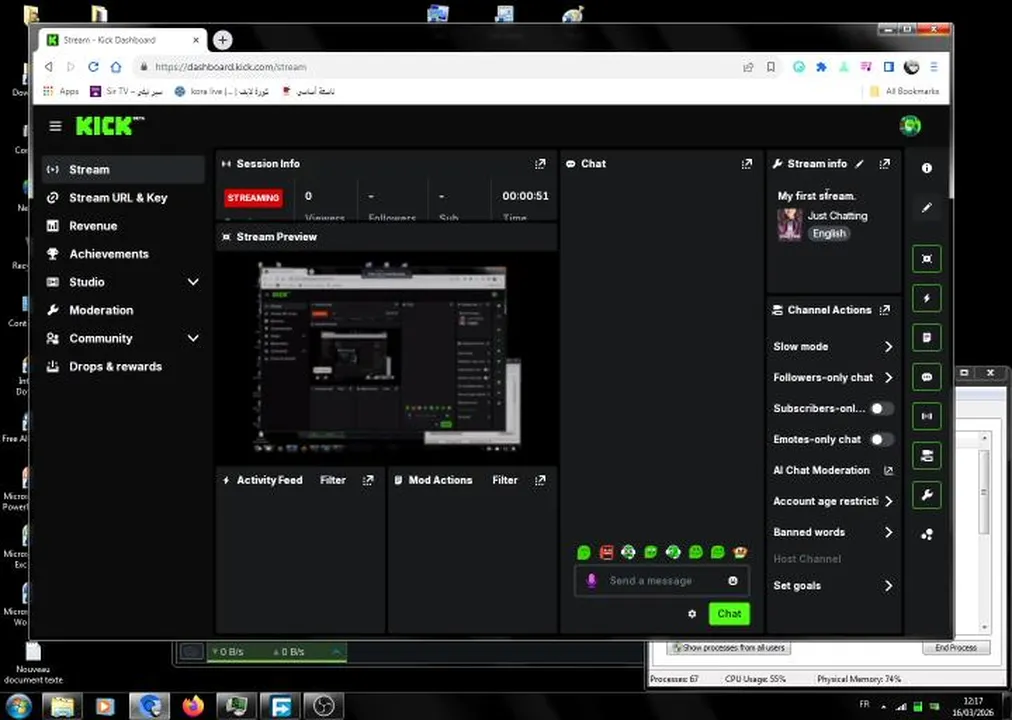
Task: Click the pencil icon in the right toolbar
Action: 927,208
